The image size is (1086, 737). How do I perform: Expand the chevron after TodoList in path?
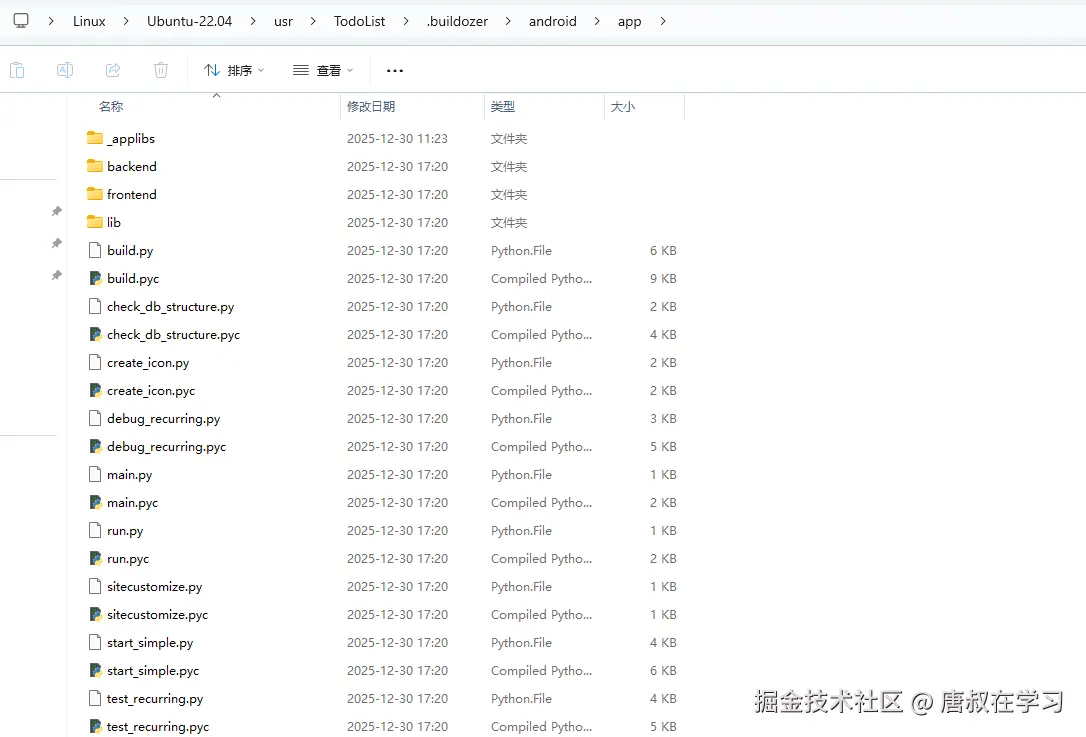click(406, 21)
